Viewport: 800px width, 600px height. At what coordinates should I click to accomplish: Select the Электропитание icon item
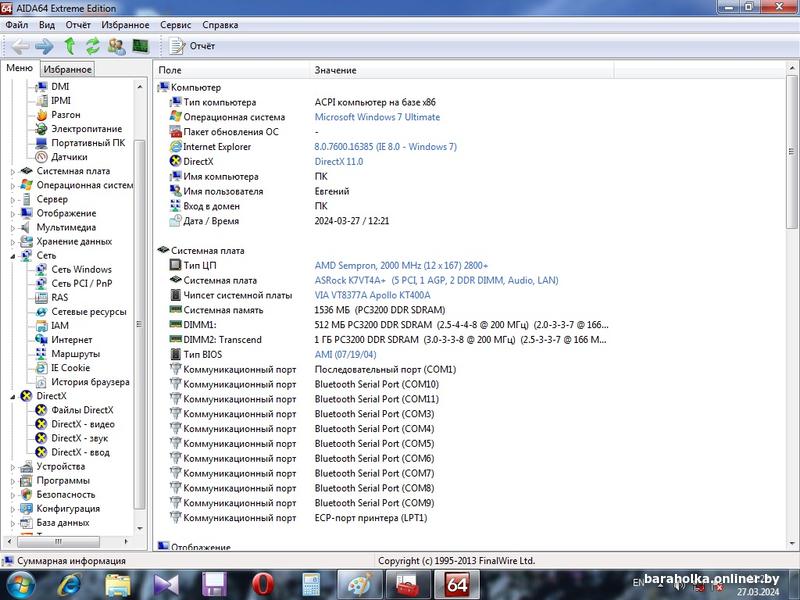pyautogui.click(x=41, y=129)
